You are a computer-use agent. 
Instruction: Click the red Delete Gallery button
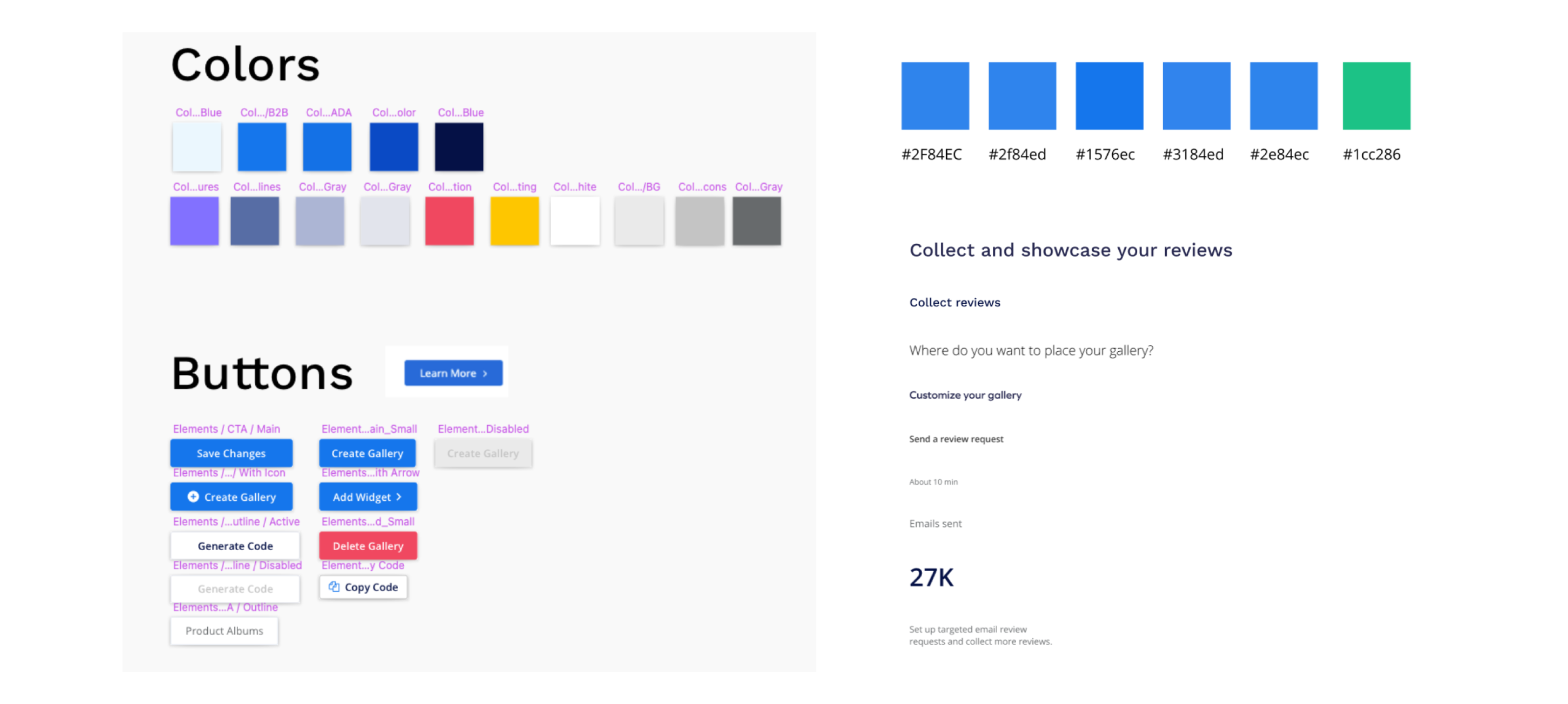click(x=367, y=545)
